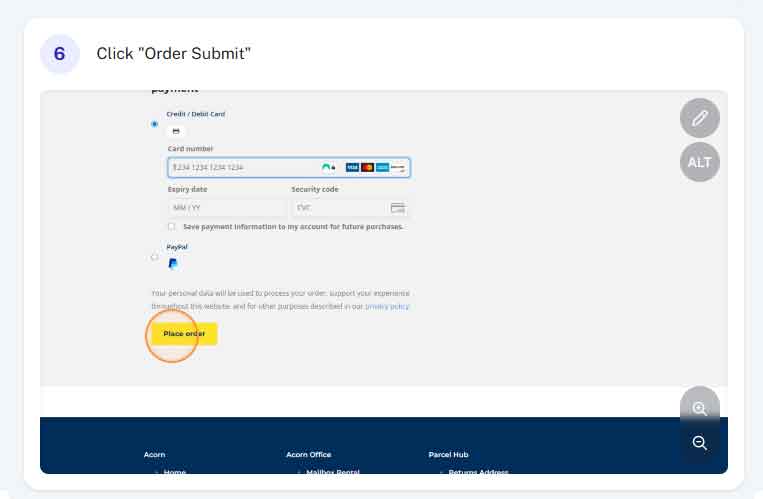Open the ALT text button
This screenshot has height=499, width=763.
pos(700,162)
